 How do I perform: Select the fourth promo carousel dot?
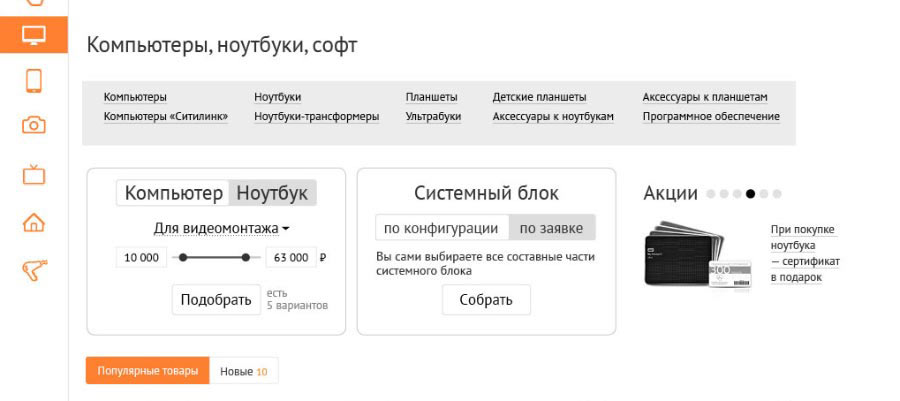click(x=750, y=194)
